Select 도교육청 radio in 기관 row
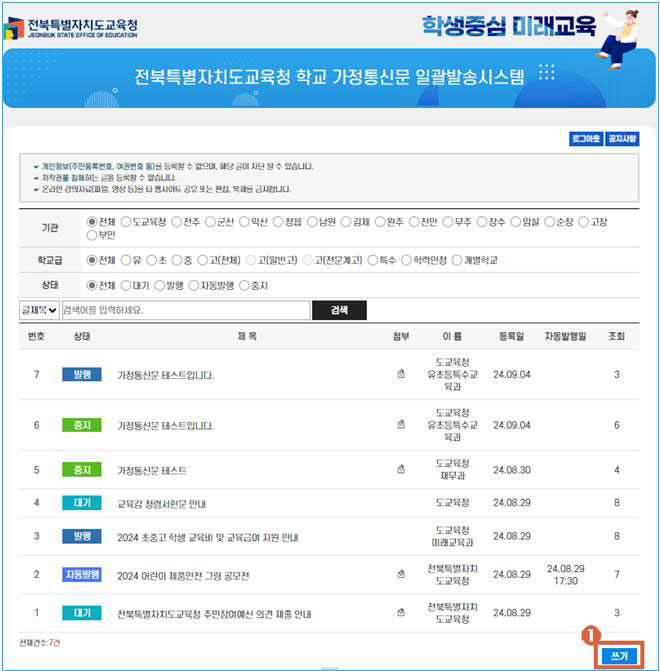660x671 pixels. tap(128, 222)
